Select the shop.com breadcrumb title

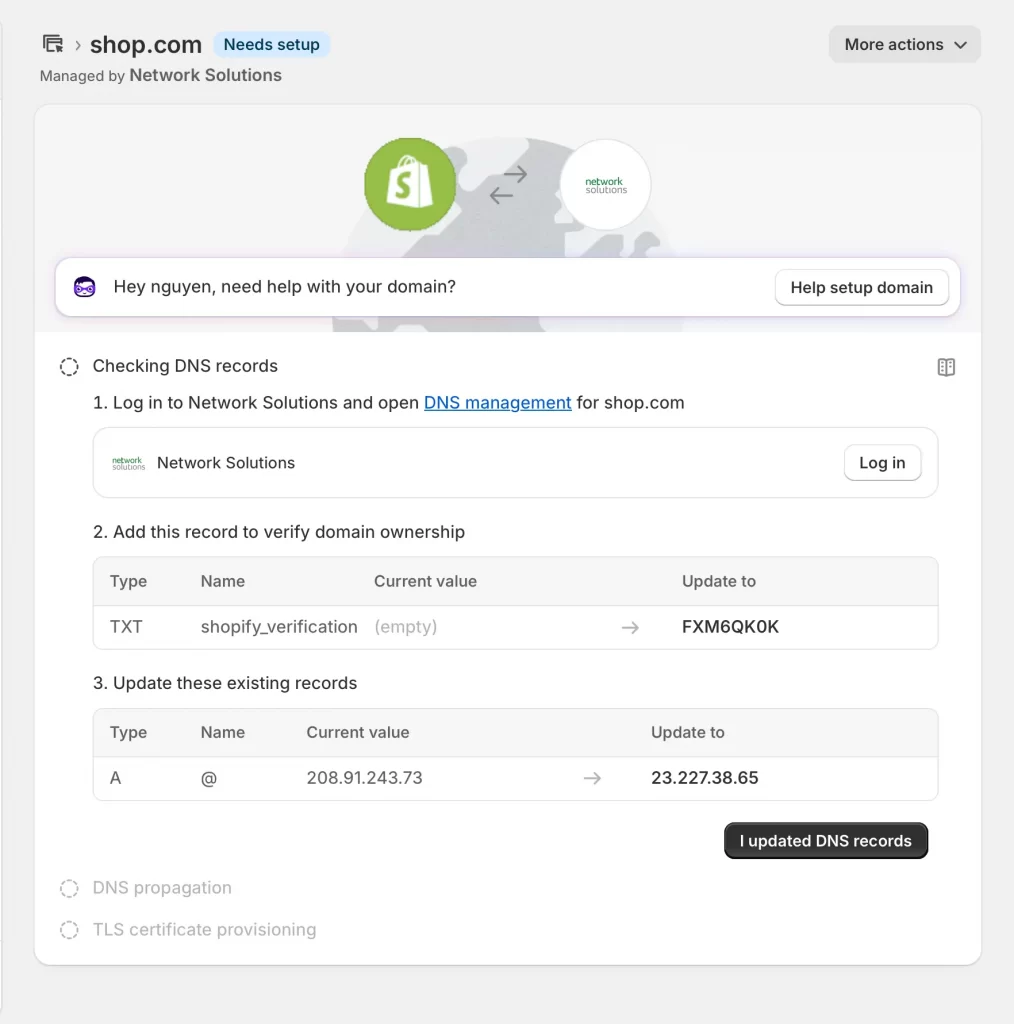145,44
